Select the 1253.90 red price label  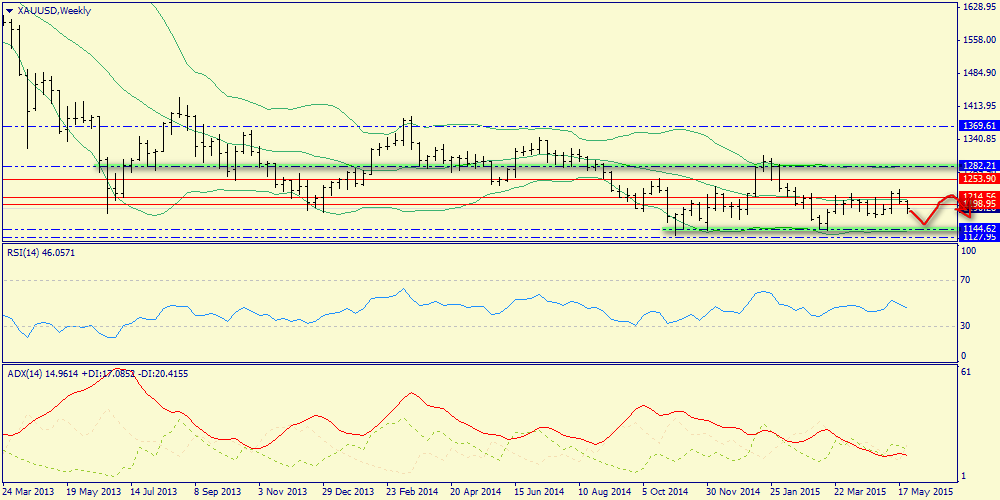[x=978, y=178]
